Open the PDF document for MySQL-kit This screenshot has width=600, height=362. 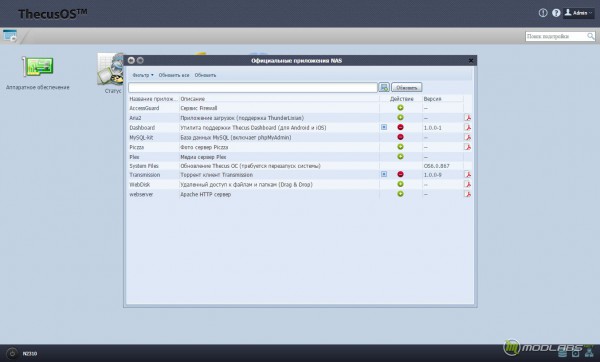[x=467, y=137]
